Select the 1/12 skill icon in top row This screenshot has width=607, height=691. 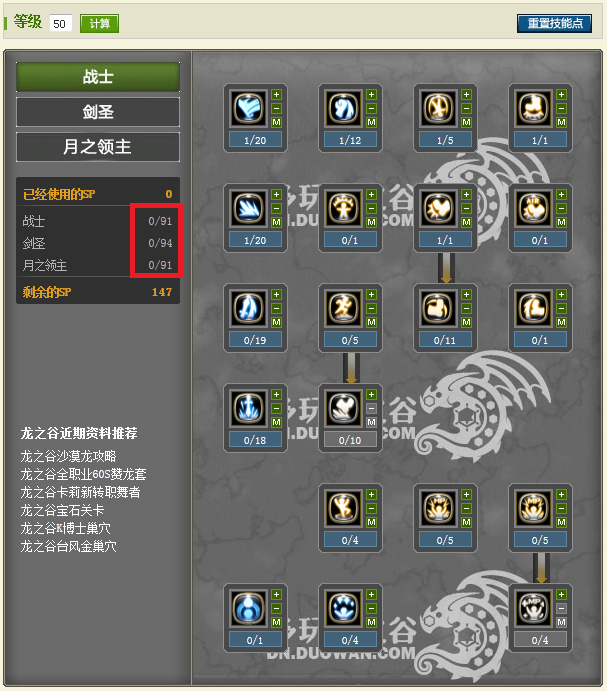343,107
